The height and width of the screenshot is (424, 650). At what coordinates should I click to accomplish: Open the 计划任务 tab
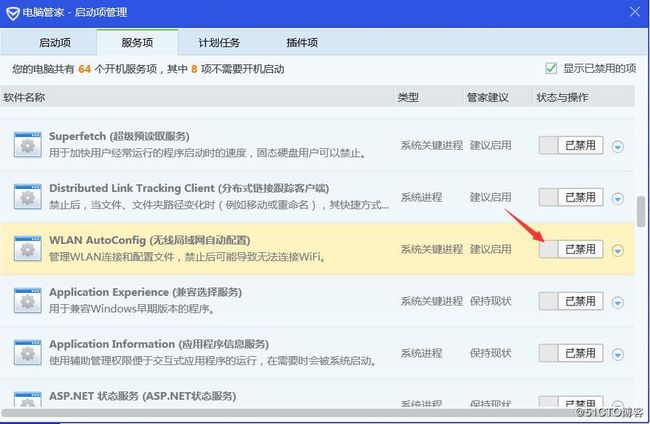(219, 42)
